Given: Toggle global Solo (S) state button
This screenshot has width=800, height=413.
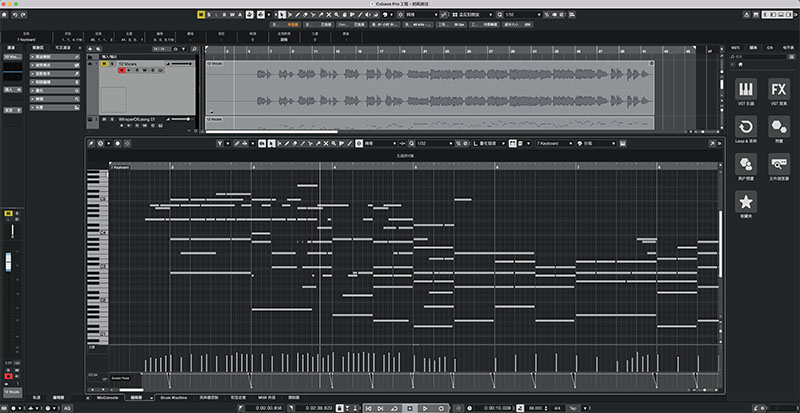Looking at the screenshot, I should point(208,15).
